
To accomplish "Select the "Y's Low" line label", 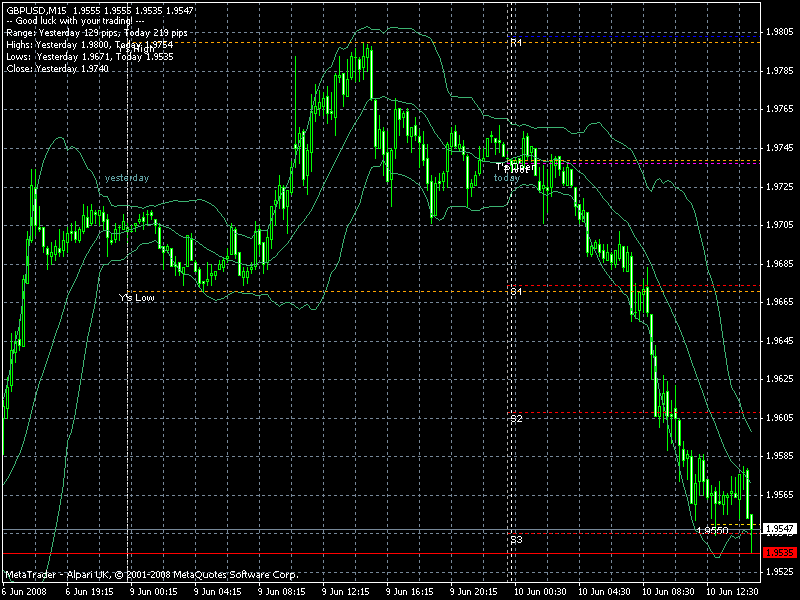I will [136, 297].
